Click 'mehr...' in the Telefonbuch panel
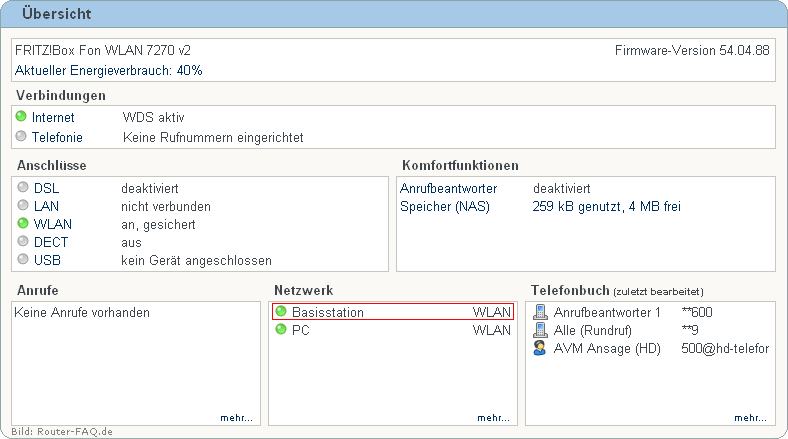Image resolution: width=788 pixels, height=439 pixels. pyautogui.click(x=750, y=418)
